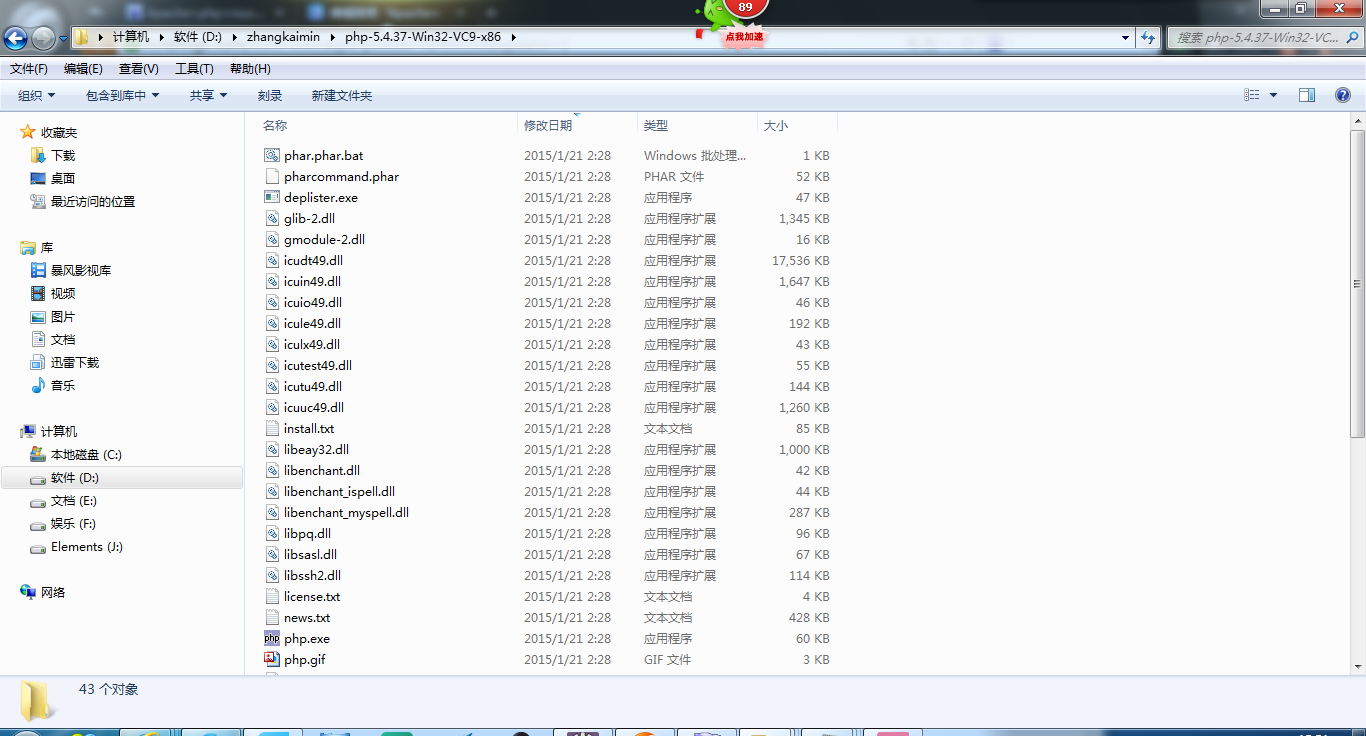This screenshot has width=1366, height=736.
Task: Select the file license.txt
Action: tap(312, 596)
